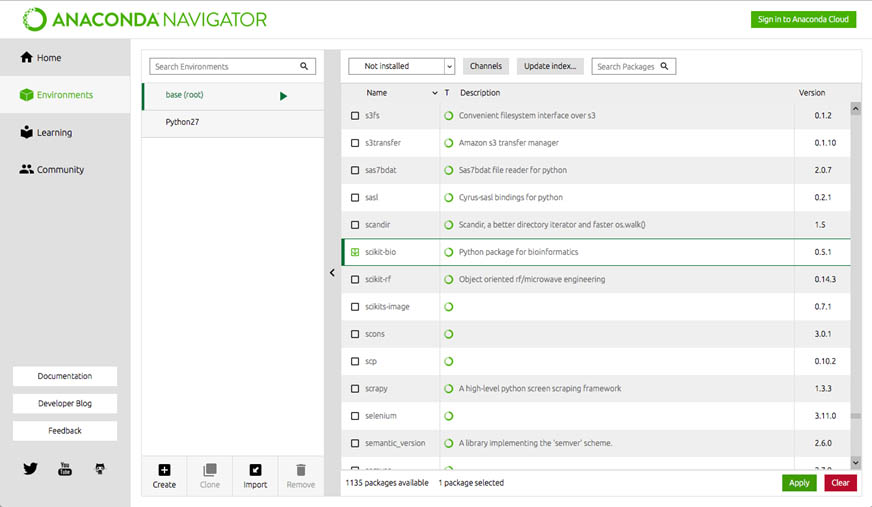Apply the selected package changes
The image size is (872, 507).
tap(799, 483)
